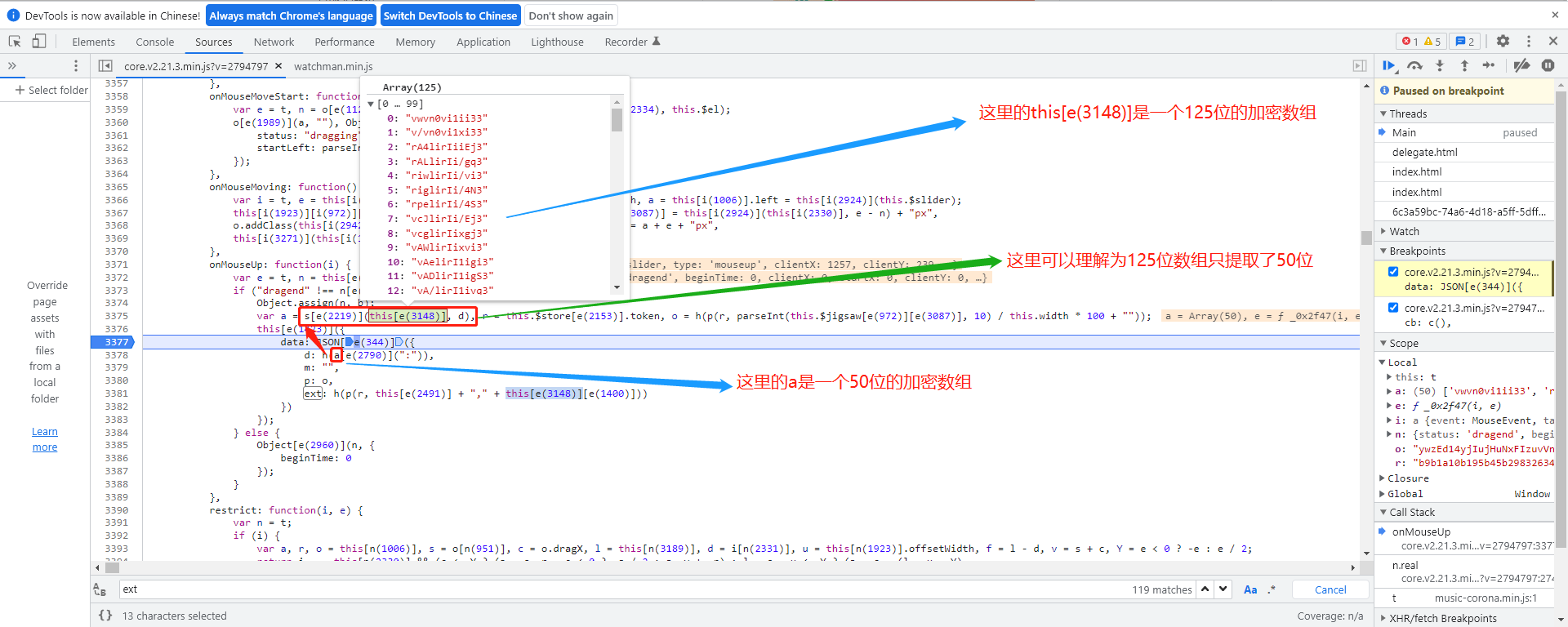This screenshot has height=627, width=1568.
Task: Step into next function call
Action: point(1440,65)
